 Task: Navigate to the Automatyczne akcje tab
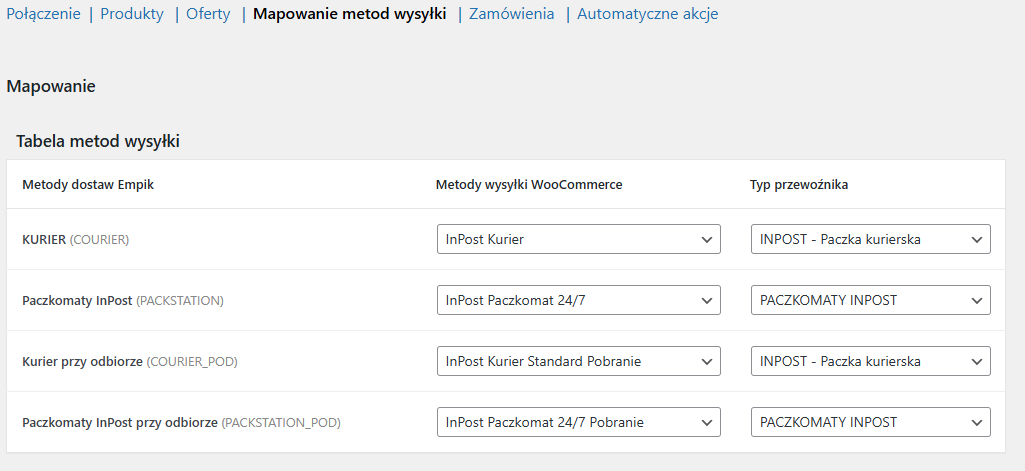(x=647, y=14)
